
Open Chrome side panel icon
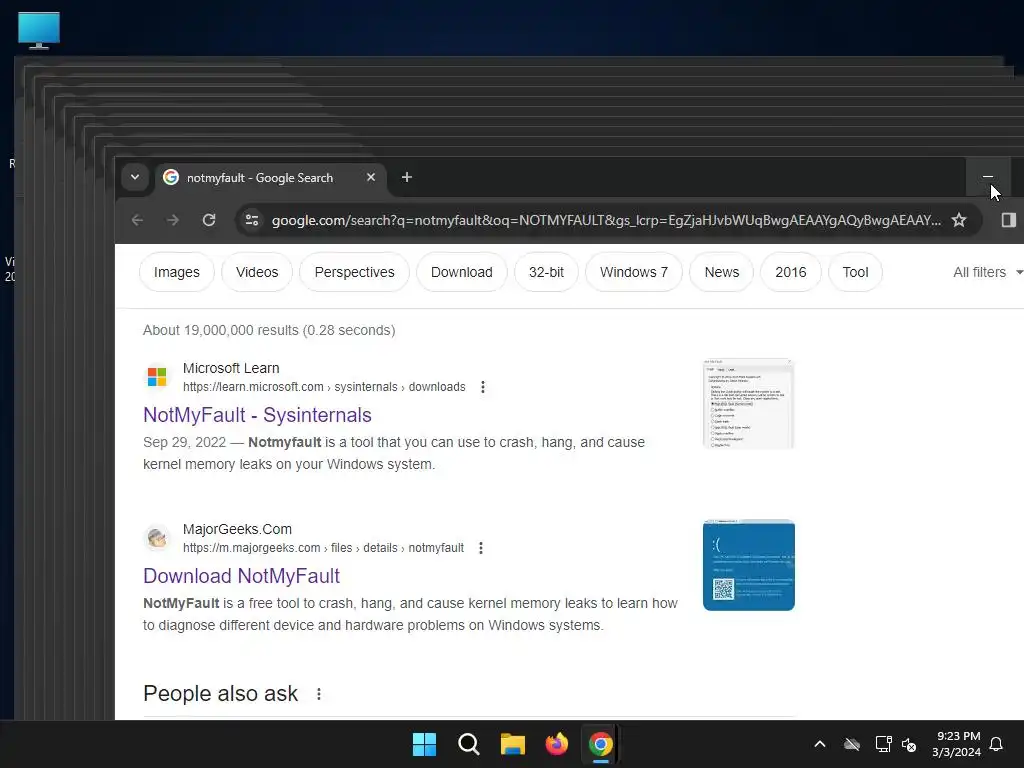click(1008, 220)
